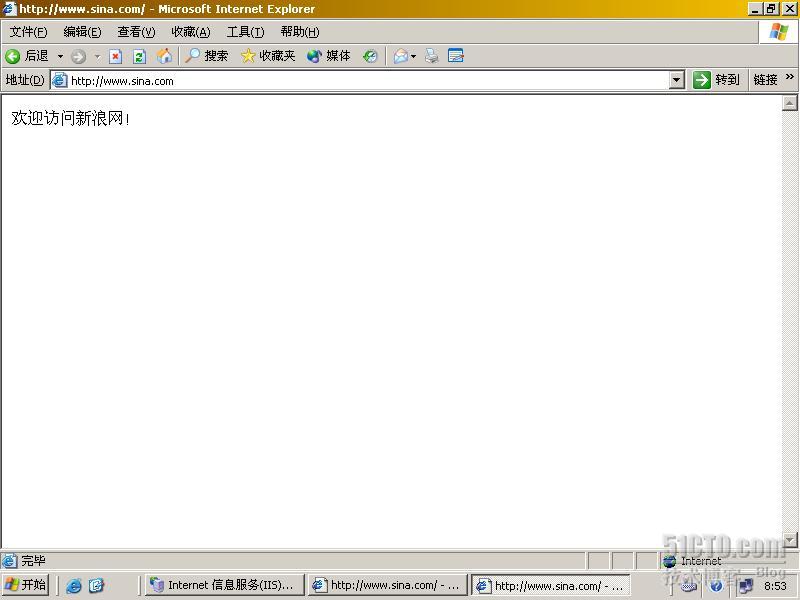Image resolution: width=800 pixels, height=600 pixels.
Task: Click the scrollbar up arrow
Action: point(789,103)
